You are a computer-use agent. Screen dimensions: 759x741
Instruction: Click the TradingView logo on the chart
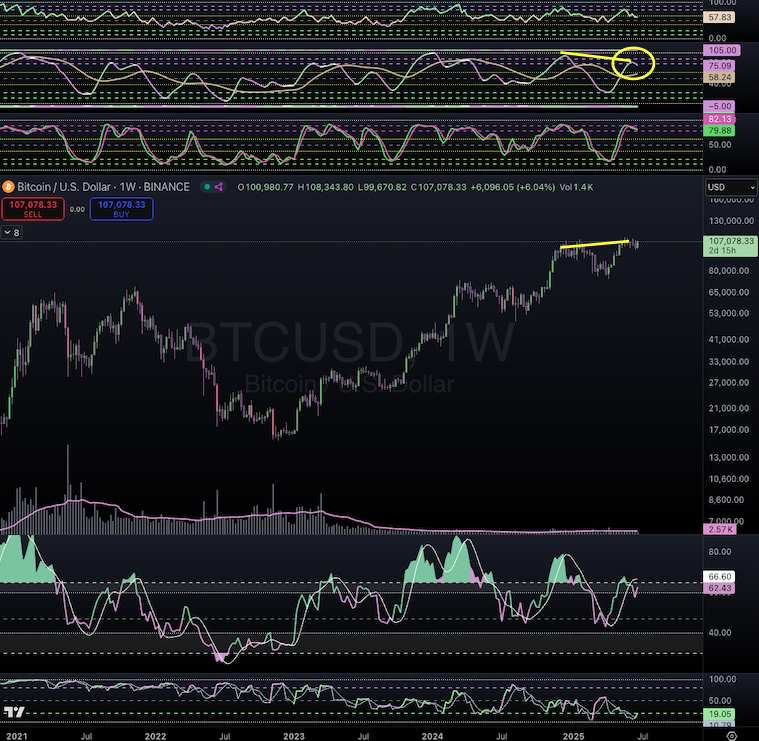click(14, 712)
